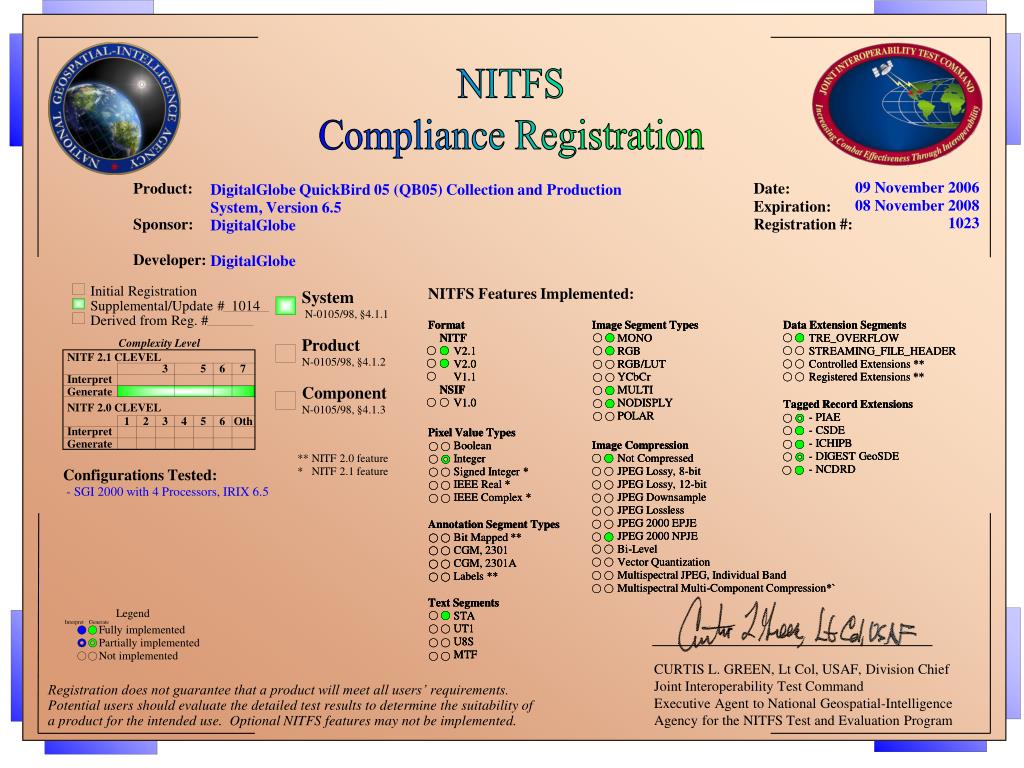Click the green circle beside MONO
Screen dimensions: 1024x768
[609, 338]
